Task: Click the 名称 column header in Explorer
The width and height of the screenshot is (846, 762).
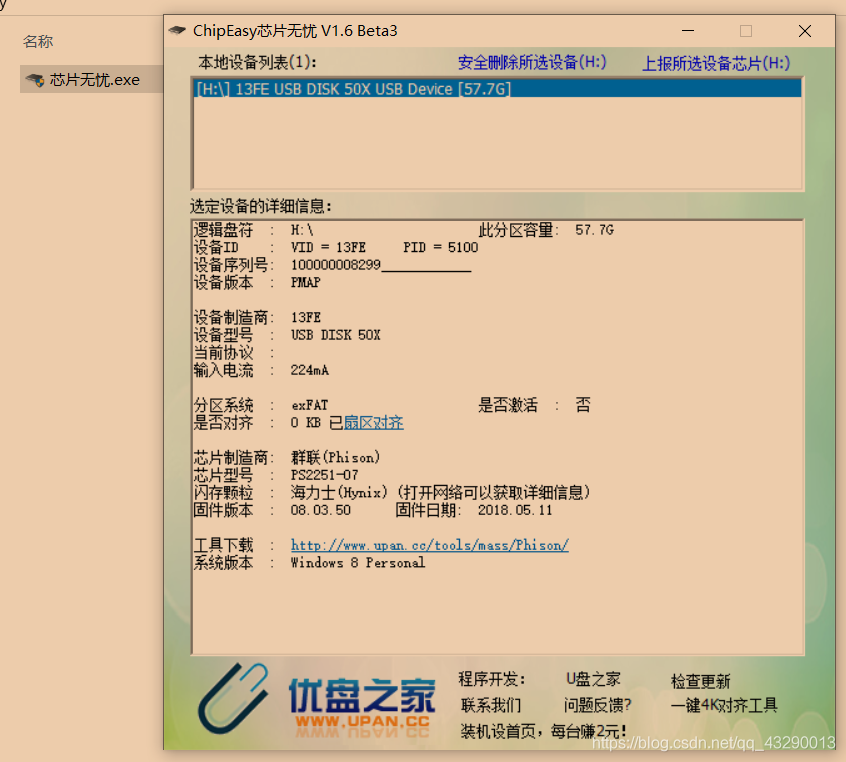Action: coord(38,42)
